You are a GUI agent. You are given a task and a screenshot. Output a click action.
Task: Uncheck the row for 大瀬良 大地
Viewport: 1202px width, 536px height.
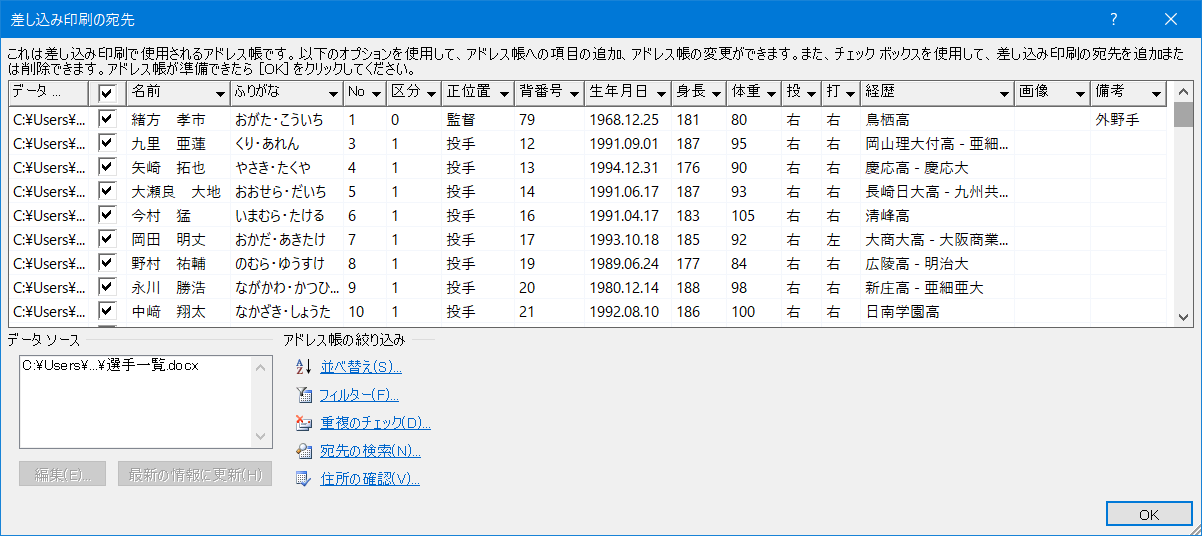click(x=107, y=191)
